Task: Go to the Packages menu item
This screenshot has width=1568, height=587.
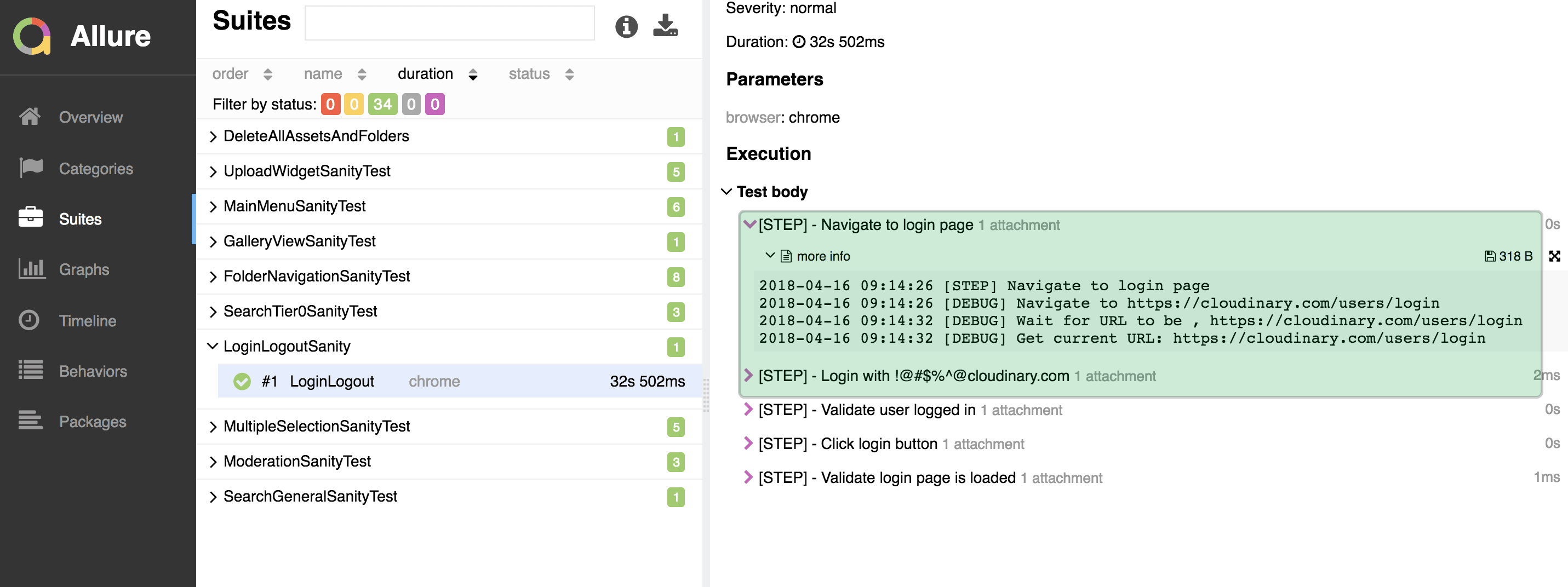Action: [93, 422]
